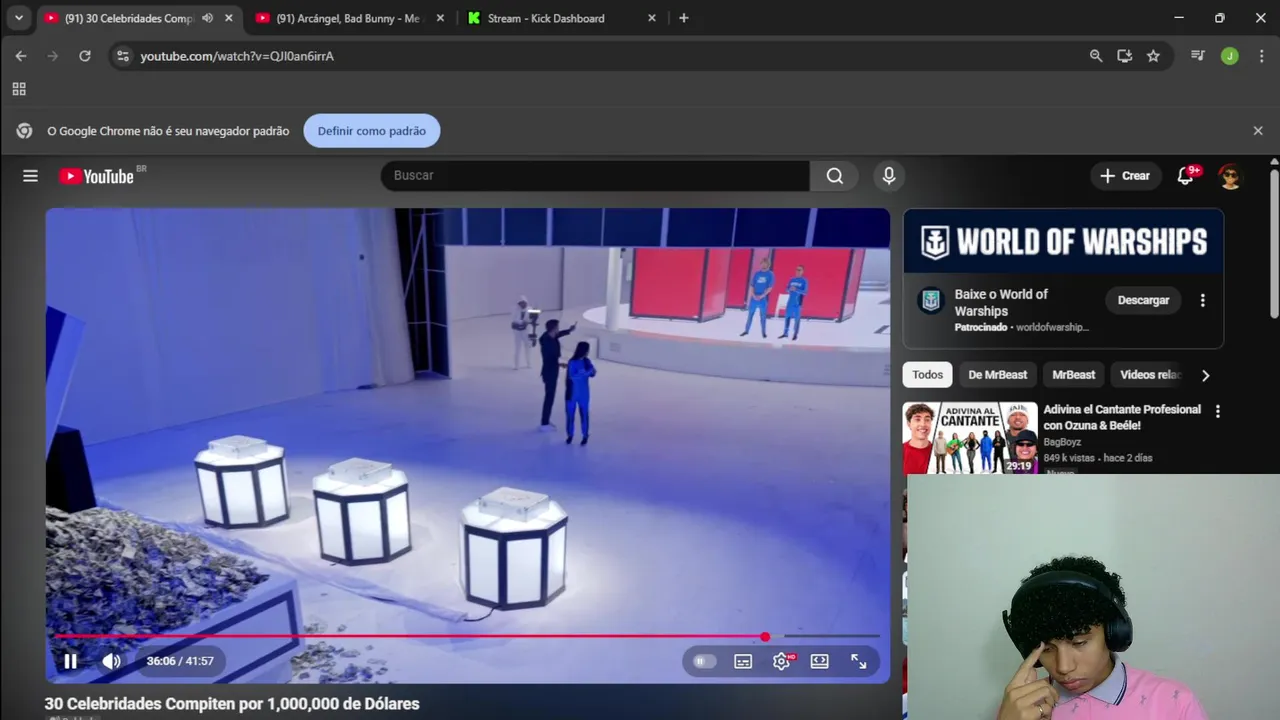Click the video title 30 Celebridades Compiten
Image resolution: width=1280 pixels, height=720 pixels.
tap(232, 704)
